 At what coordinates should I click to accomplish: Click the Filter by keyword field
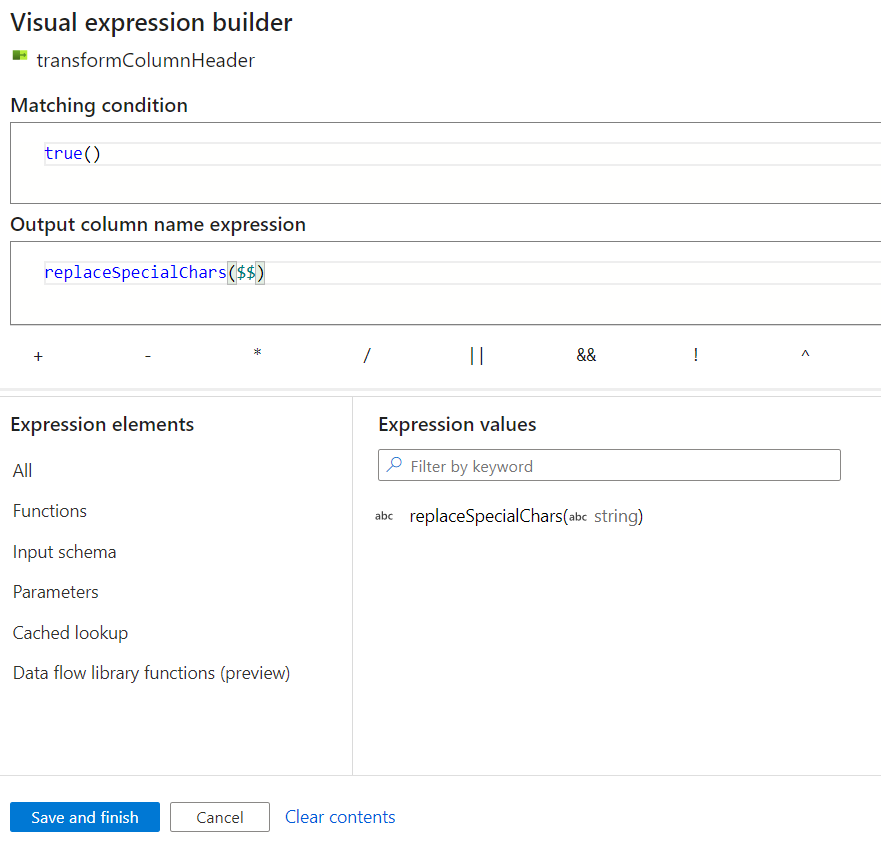(620, 466)
